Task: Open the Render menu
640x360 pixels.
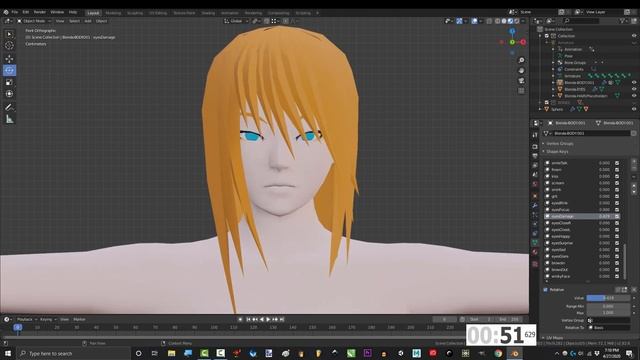Action: tap(40, 12)
